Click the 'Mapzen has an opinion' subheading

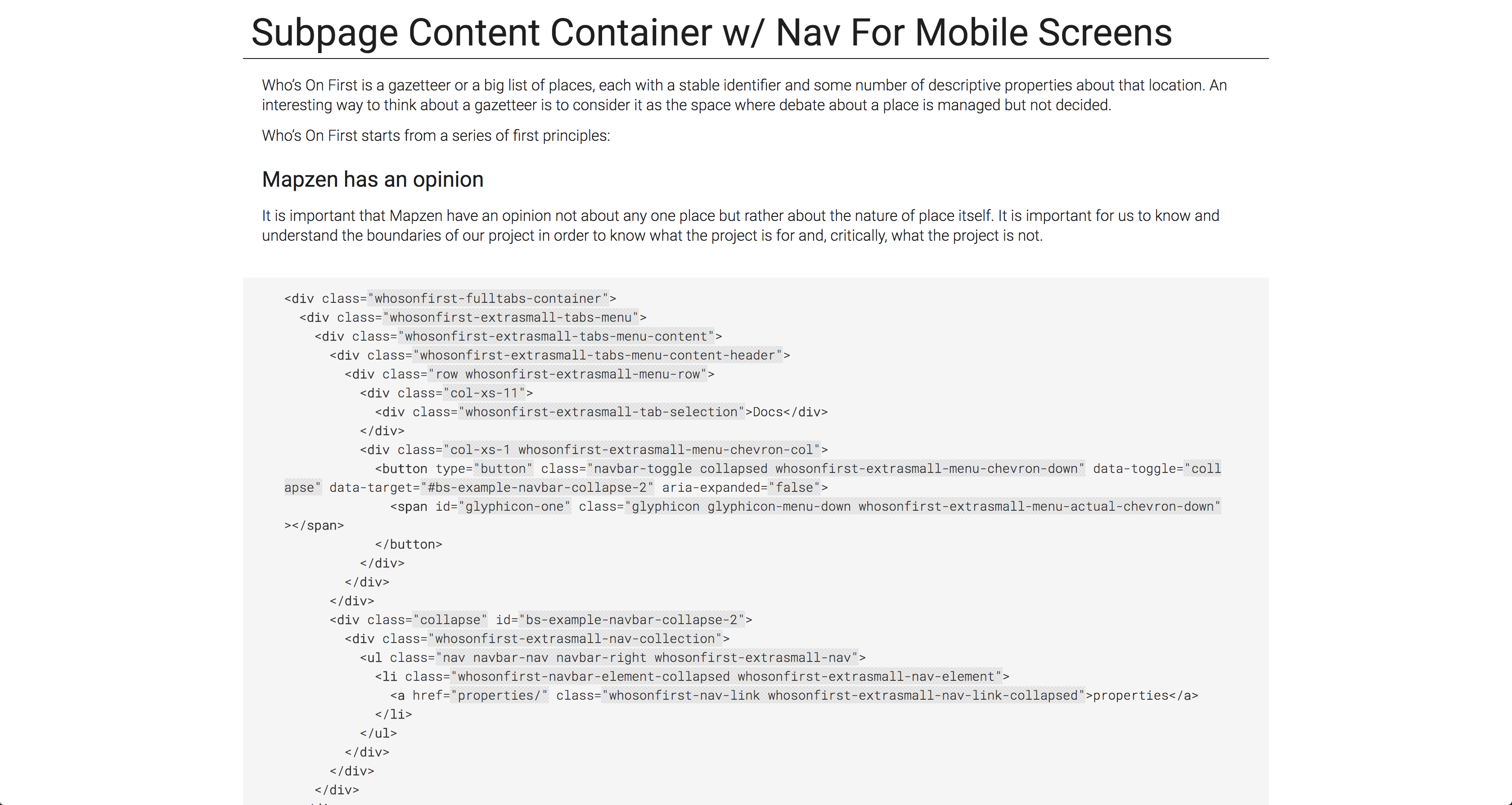pyautogui.click(x=372, y=180)
